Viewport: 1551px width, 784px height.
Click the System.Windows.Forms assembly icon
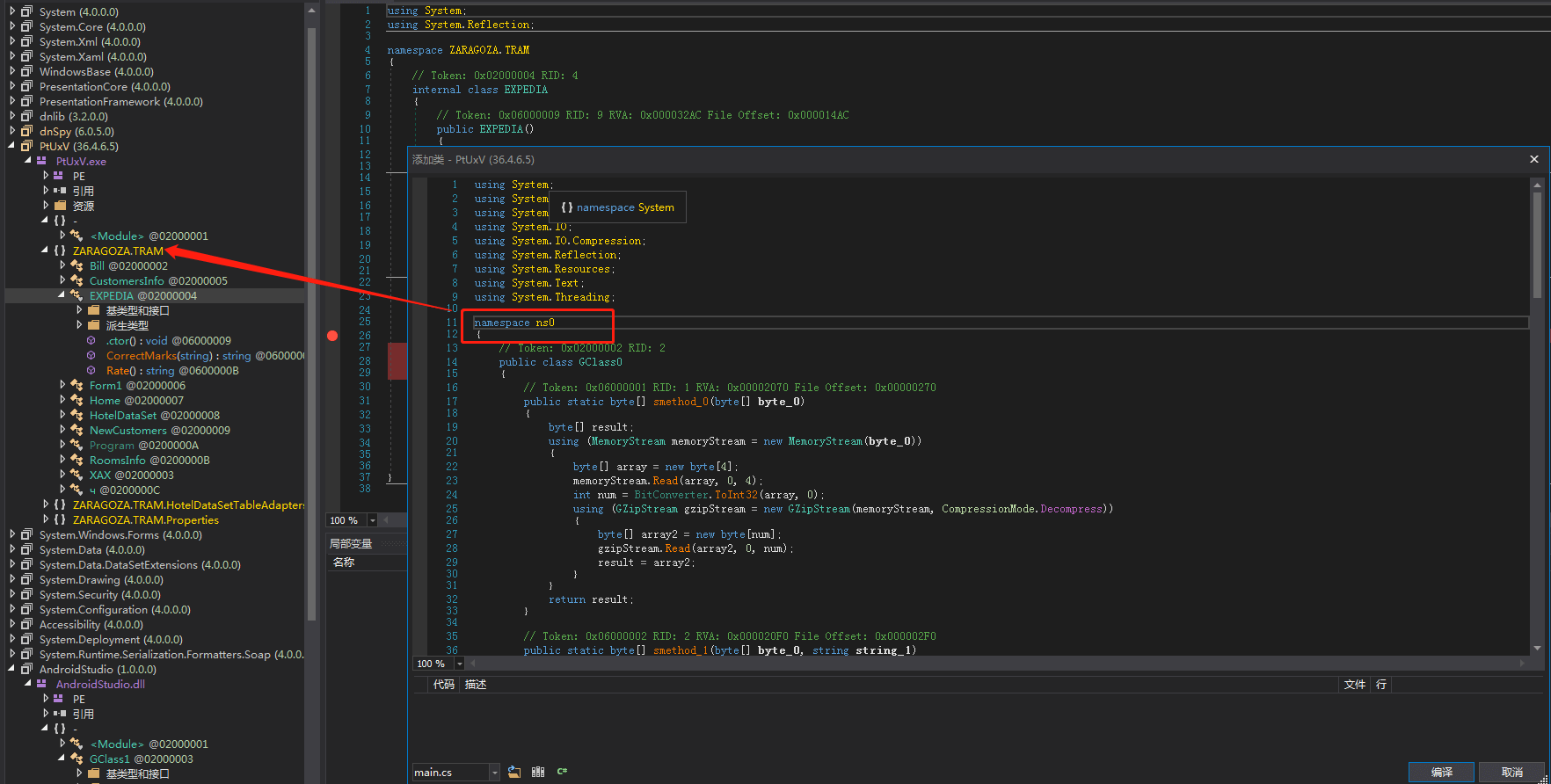(x=26, y=534)
